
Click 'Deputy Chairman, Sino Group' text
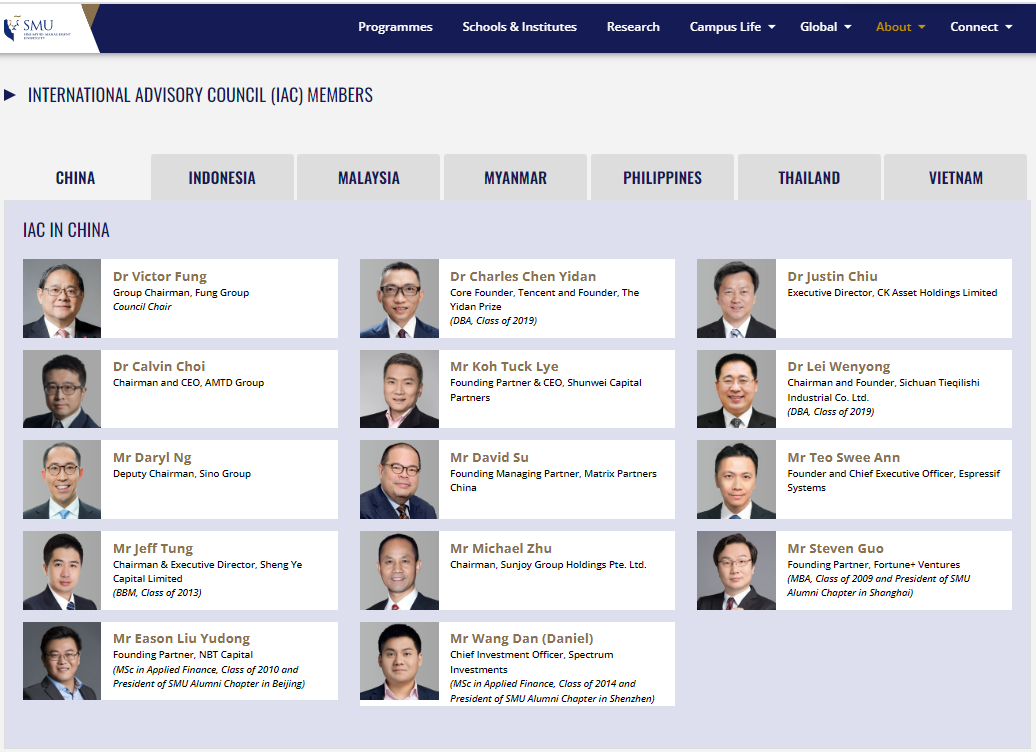(182, 474)
